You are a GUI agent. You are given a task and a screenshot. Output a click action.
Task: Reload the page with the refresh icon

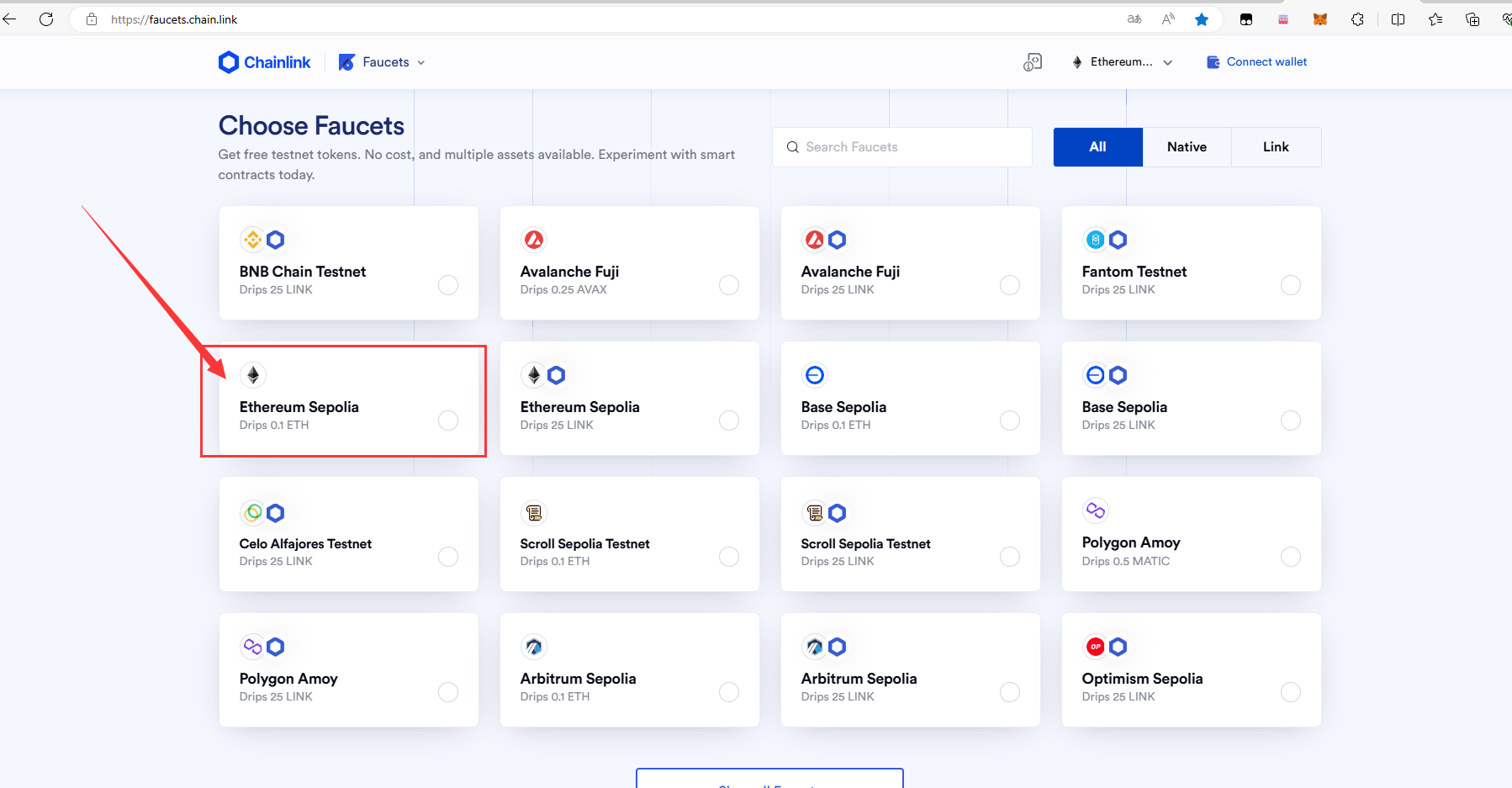tap(46, 19)
